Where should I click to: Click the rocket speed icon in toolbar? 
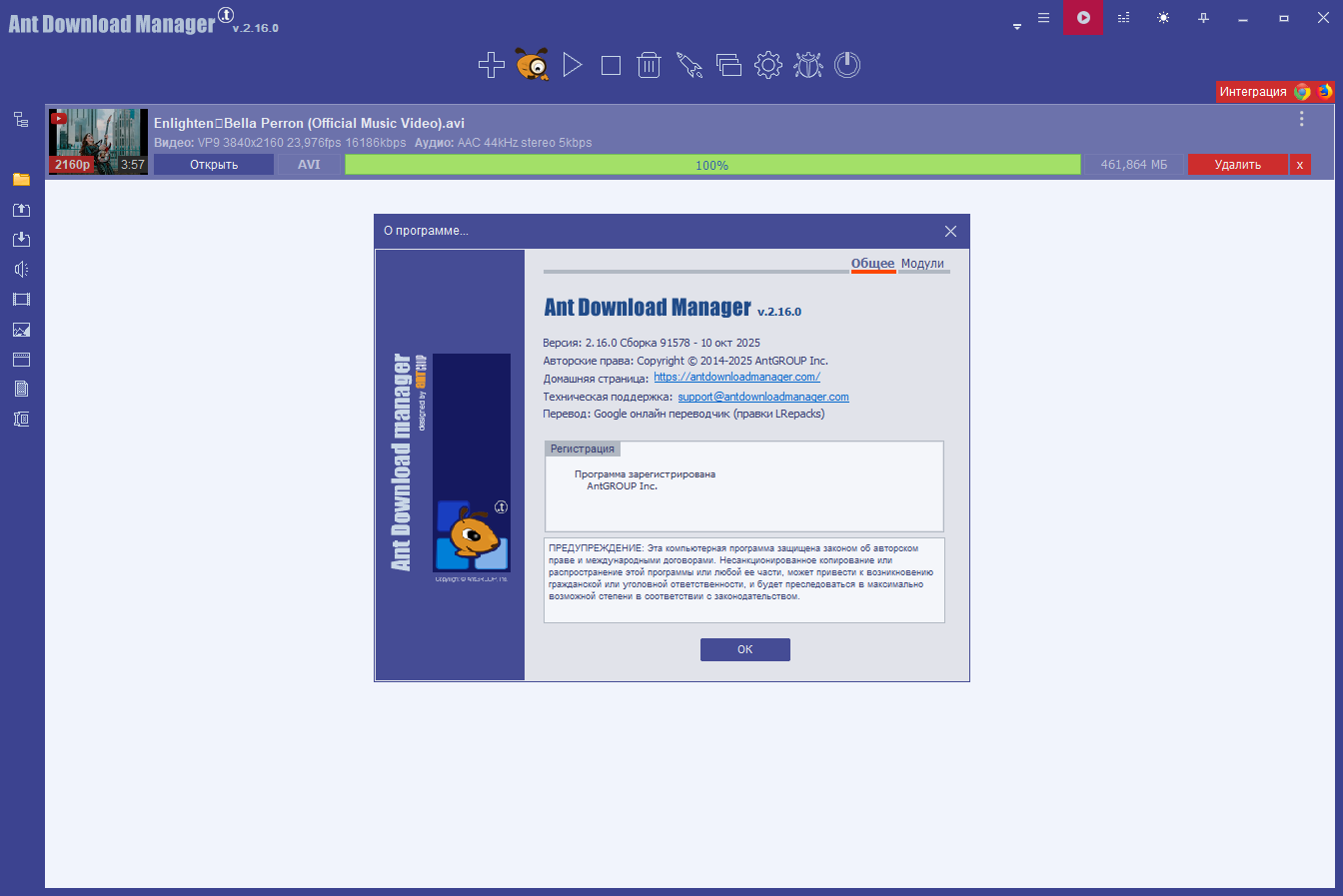pos(689,65)
